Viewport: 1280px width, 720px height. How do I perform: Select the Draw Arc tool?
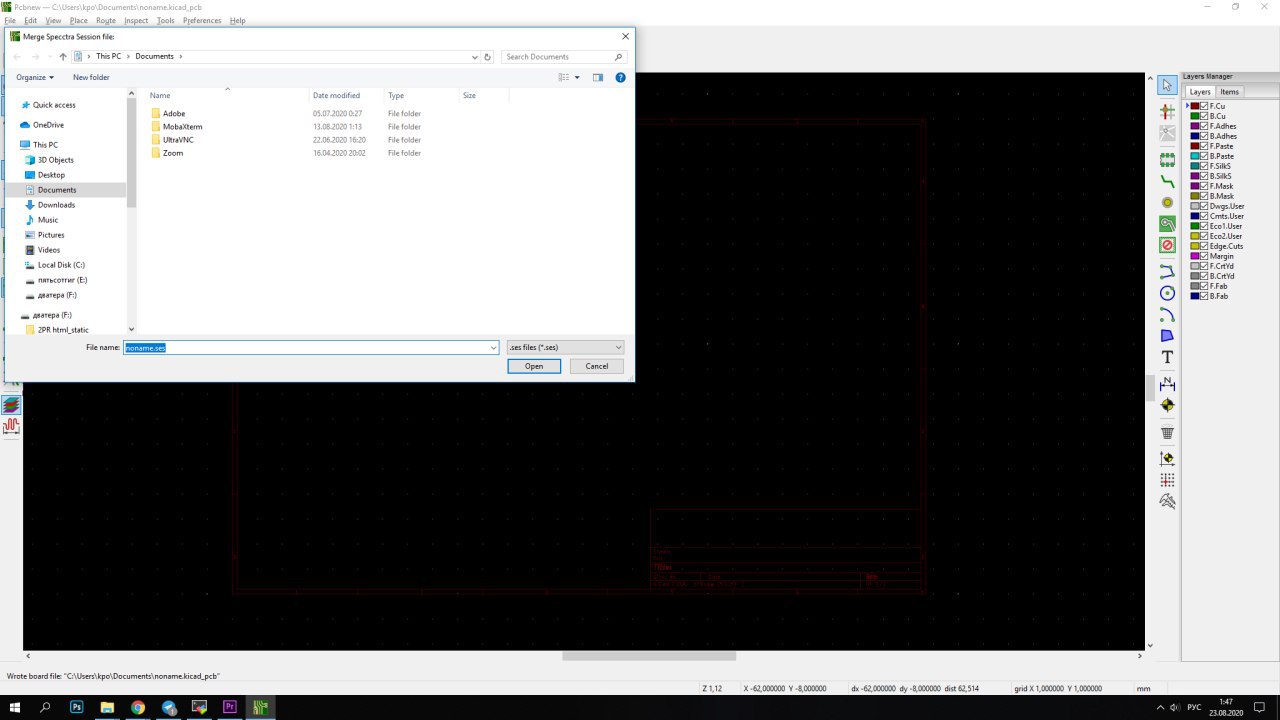coord(1167,314)
